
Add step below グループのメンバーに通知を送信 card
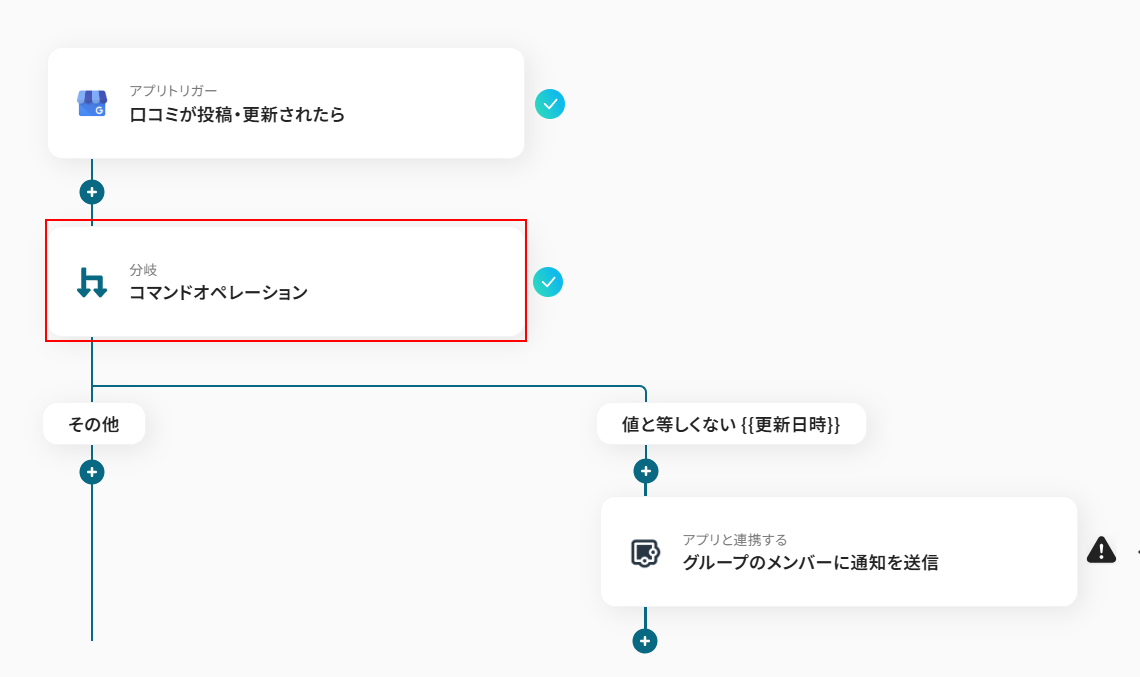tap(645, 641)
